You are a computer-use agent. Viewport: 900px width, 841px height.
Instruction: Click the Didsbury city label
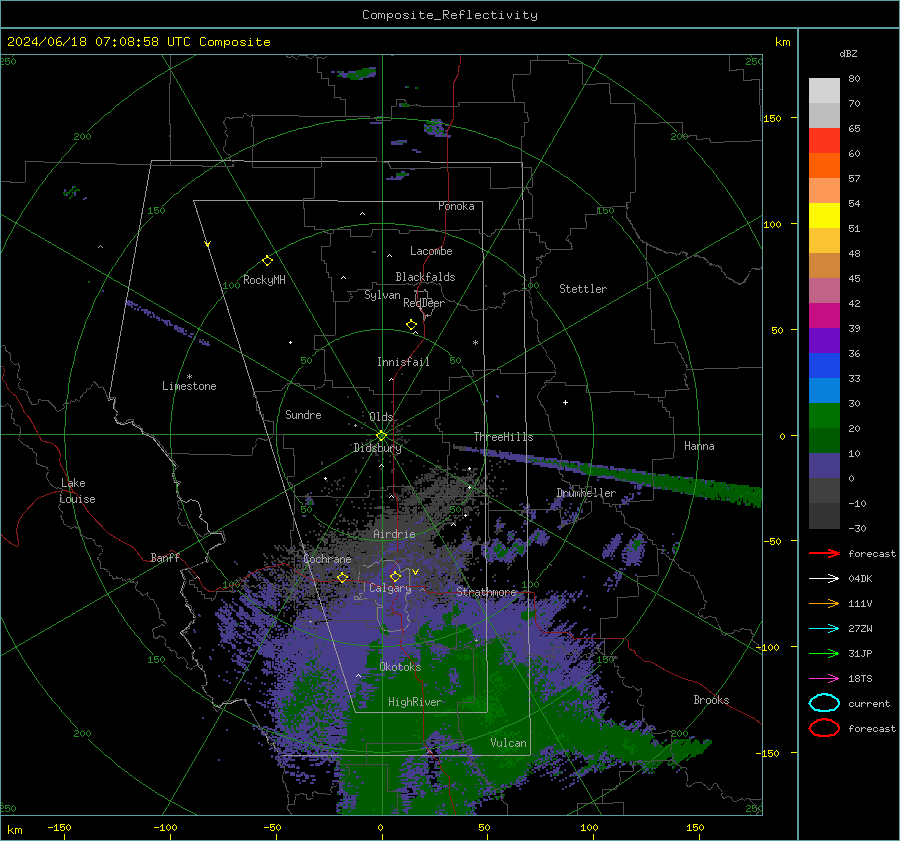(377, 448)
